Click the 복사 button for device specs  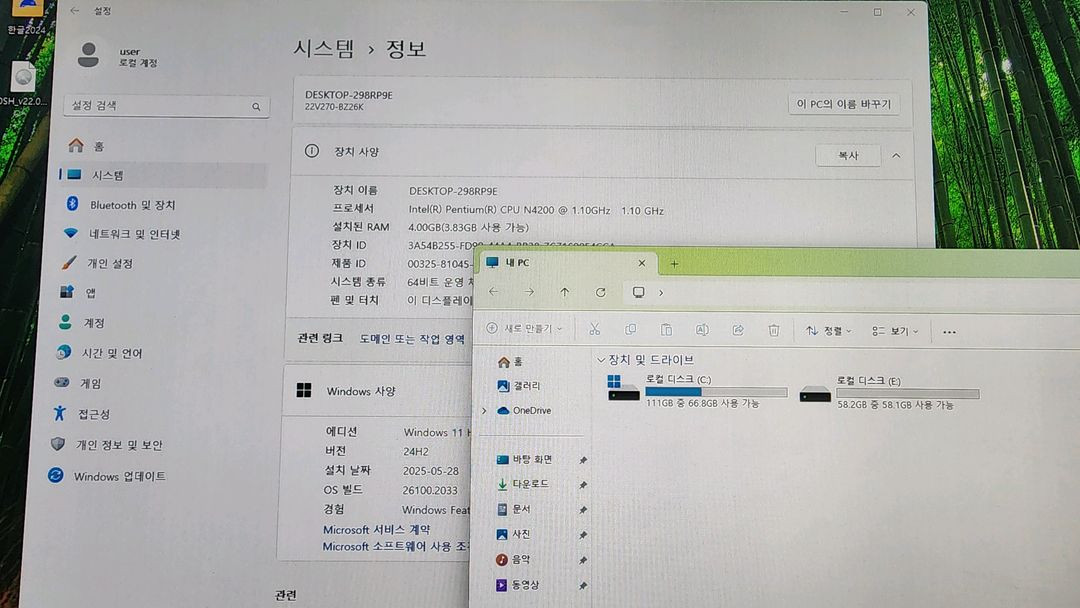[847, 155]
